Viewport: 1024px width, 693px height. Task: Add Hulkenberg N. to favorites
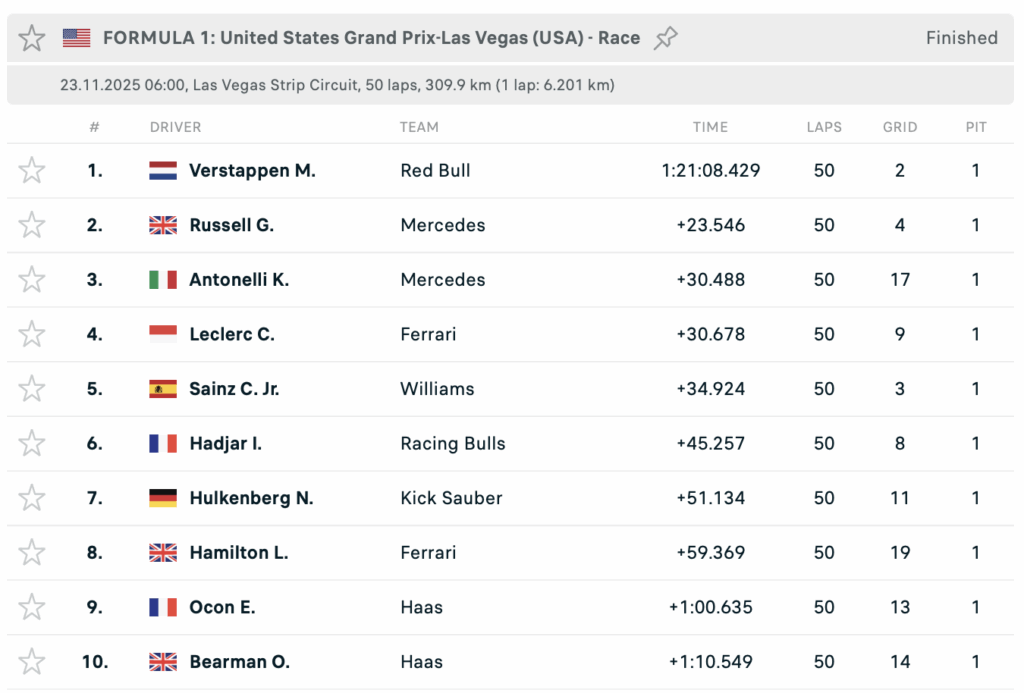pos(32,498)
